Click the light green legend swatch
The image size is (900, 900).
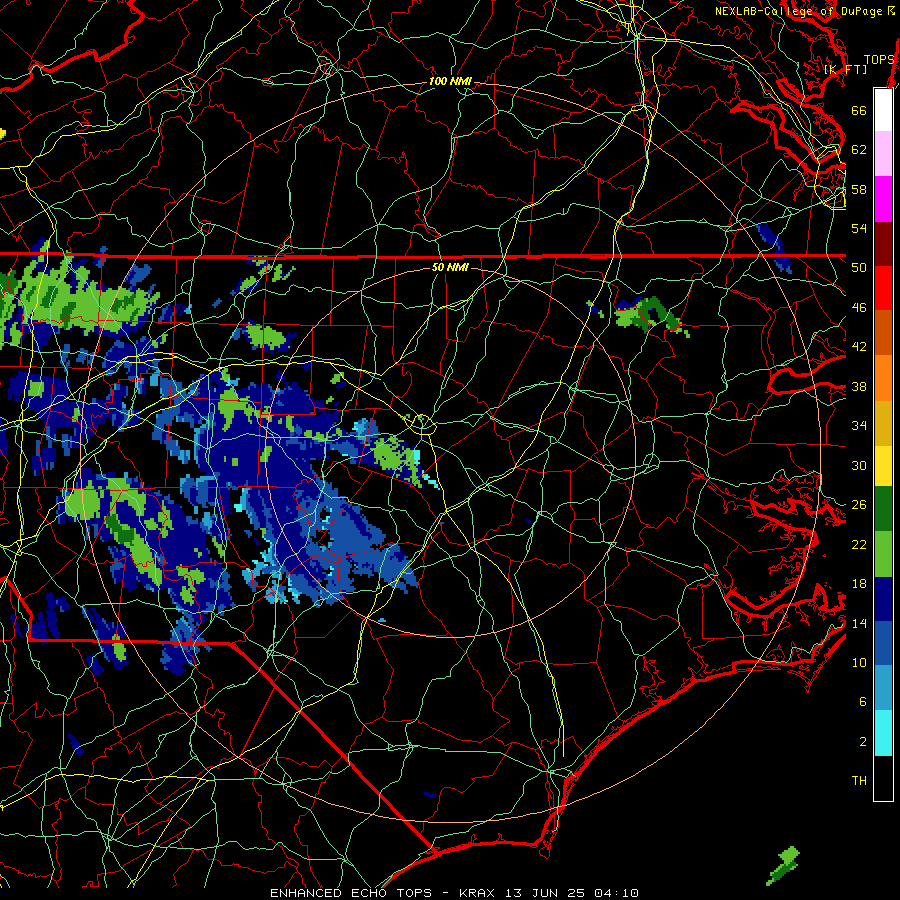[x=883, y=554]
